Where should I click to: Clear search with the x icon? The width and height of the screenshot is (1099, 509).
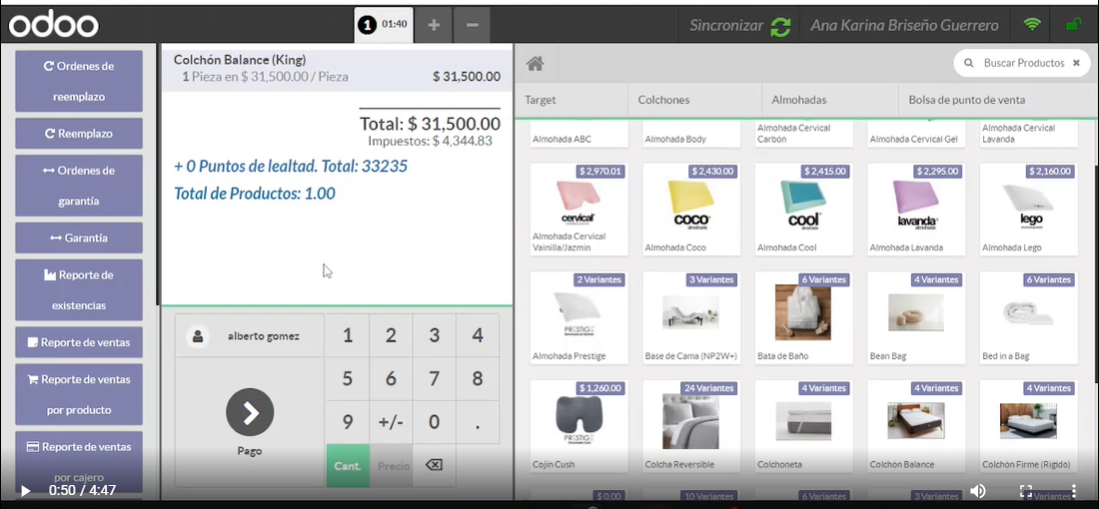[x=1077, y=63]
